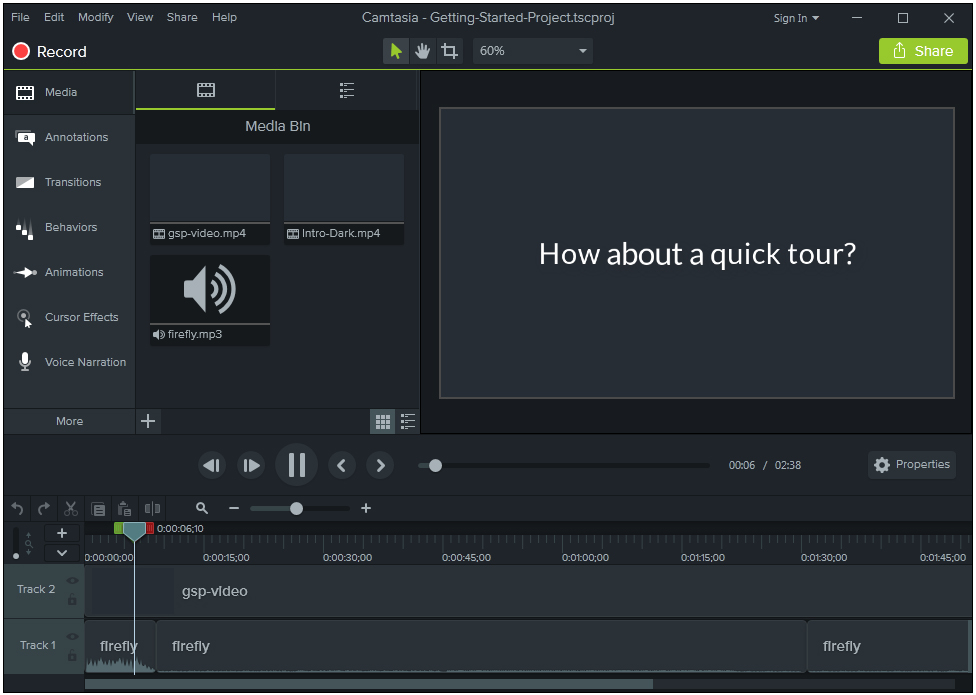Open Annotations in the sidebar
Screen dimensions: 976x695
[69, 137]
